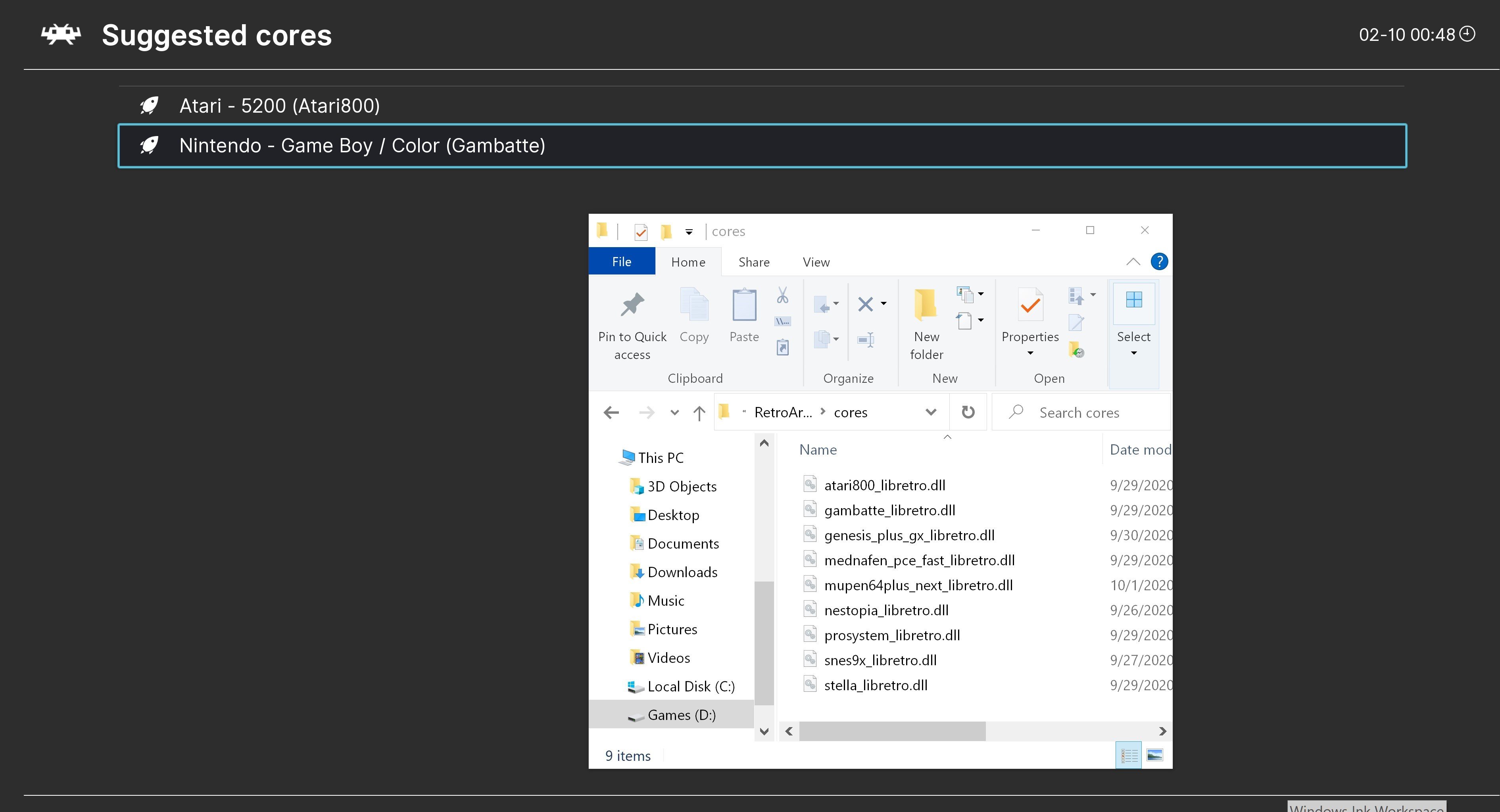
Task: Select Games (D:) in the navigation pane
Action: (672, 714)
